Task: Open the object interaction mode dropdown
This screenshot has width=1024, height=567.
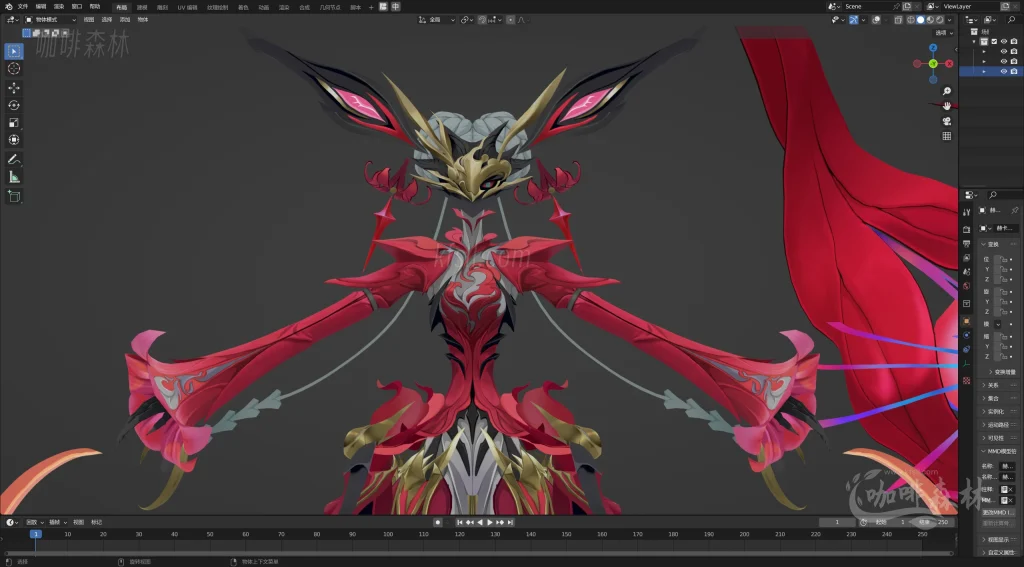Action: (49, 20)
